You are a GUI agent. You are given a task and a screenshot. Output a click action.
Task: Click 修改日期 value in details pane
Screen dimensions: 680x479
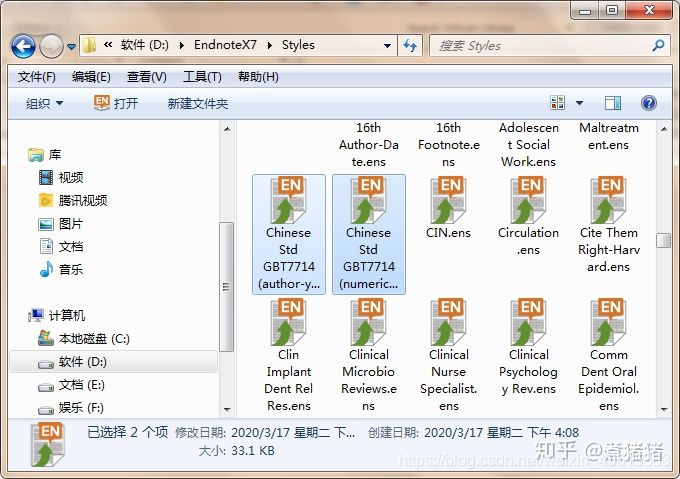(x=293, y=432)
